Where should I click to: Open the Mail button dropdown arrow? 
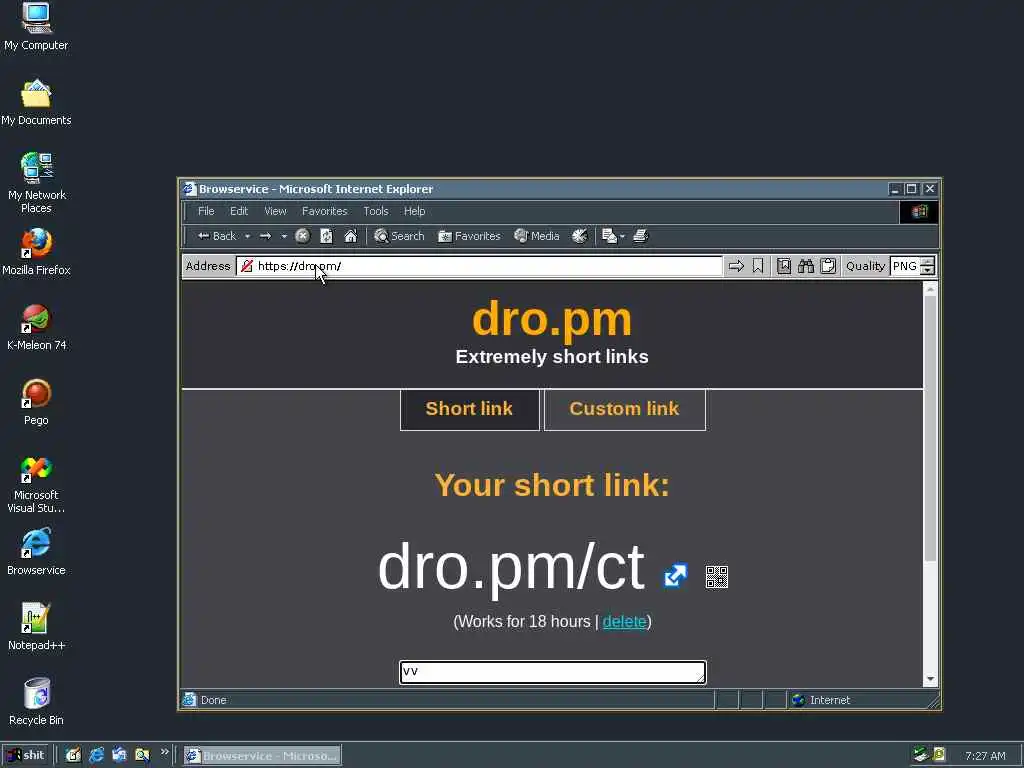pos(622,236)
